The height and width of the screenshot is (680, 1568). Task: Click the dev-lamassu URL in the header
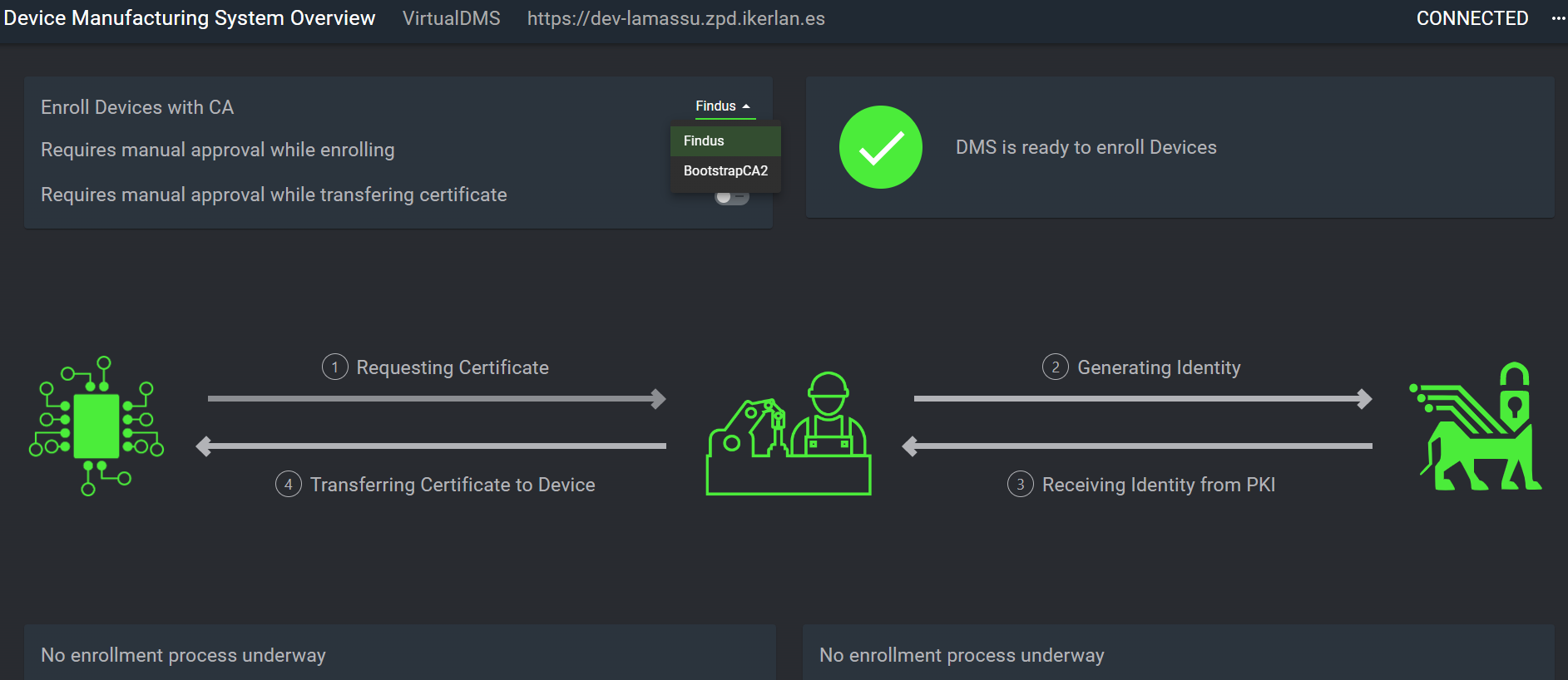[x=675, y=18]
